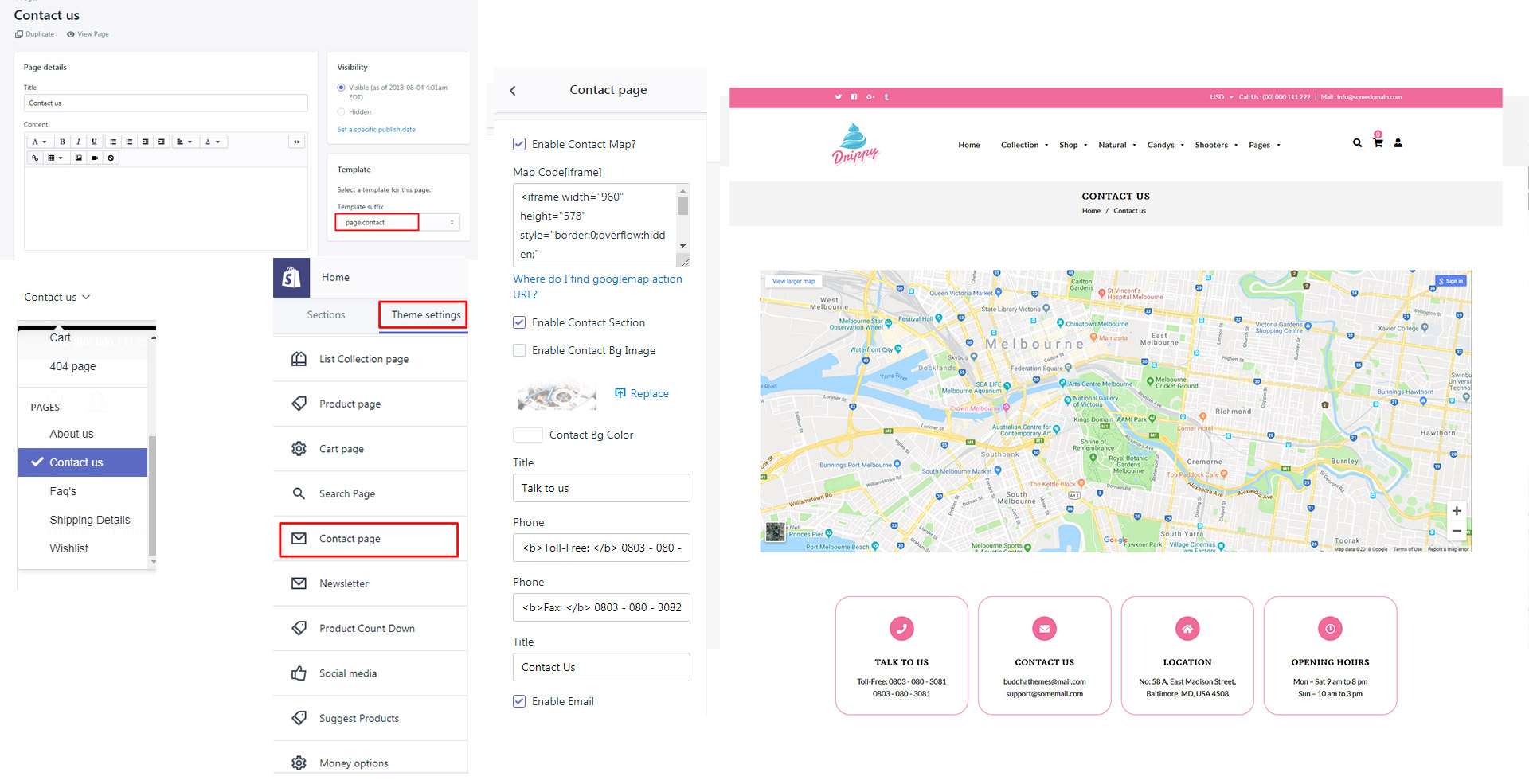Open the insert image tool in the editor
Viewport: 1529px width, 784px height.
coord(78,158)
